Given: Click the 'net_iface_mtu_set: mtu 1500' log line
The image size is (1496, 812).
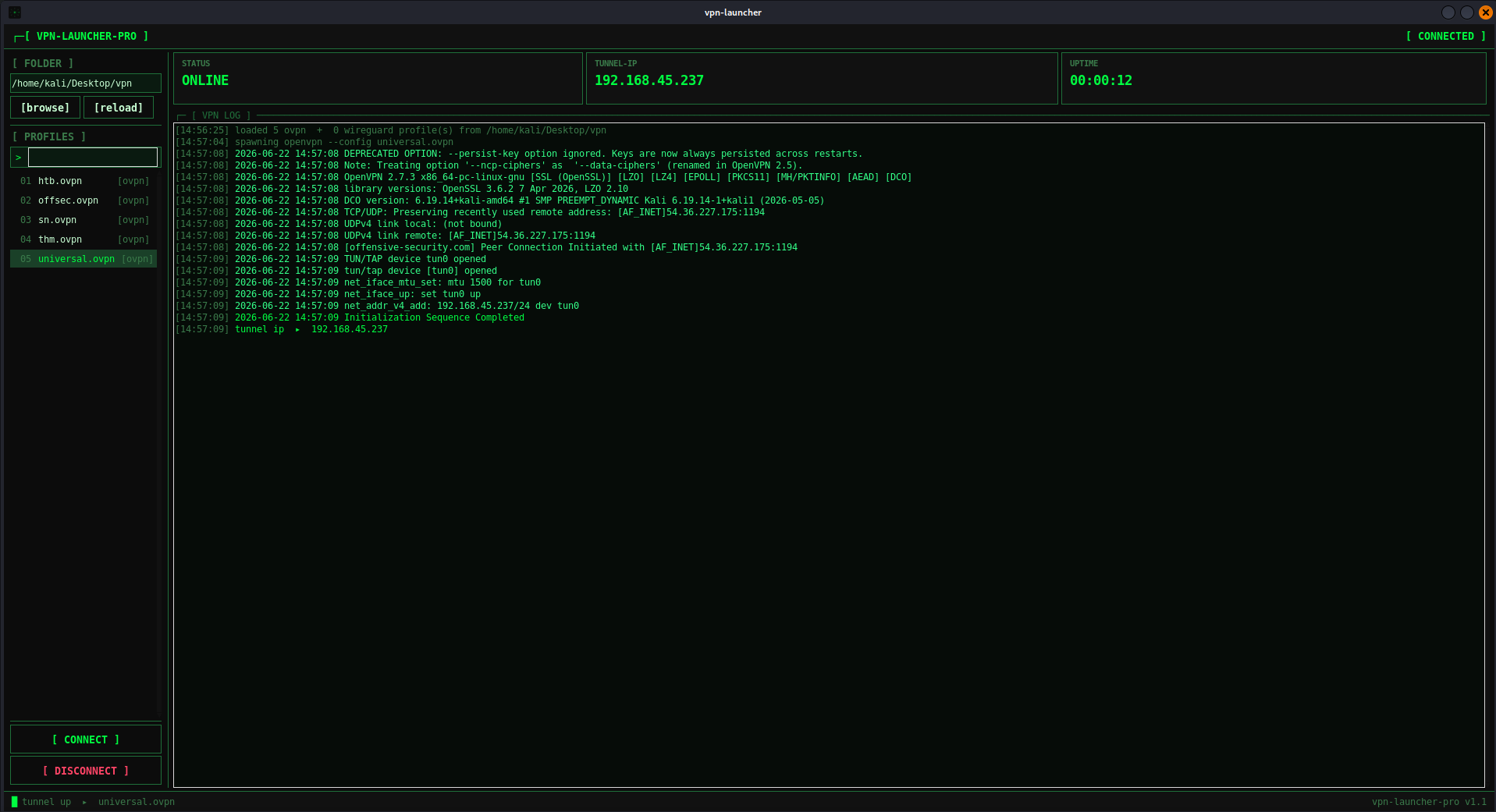Looking at the screenshot, I should [358, 282].
